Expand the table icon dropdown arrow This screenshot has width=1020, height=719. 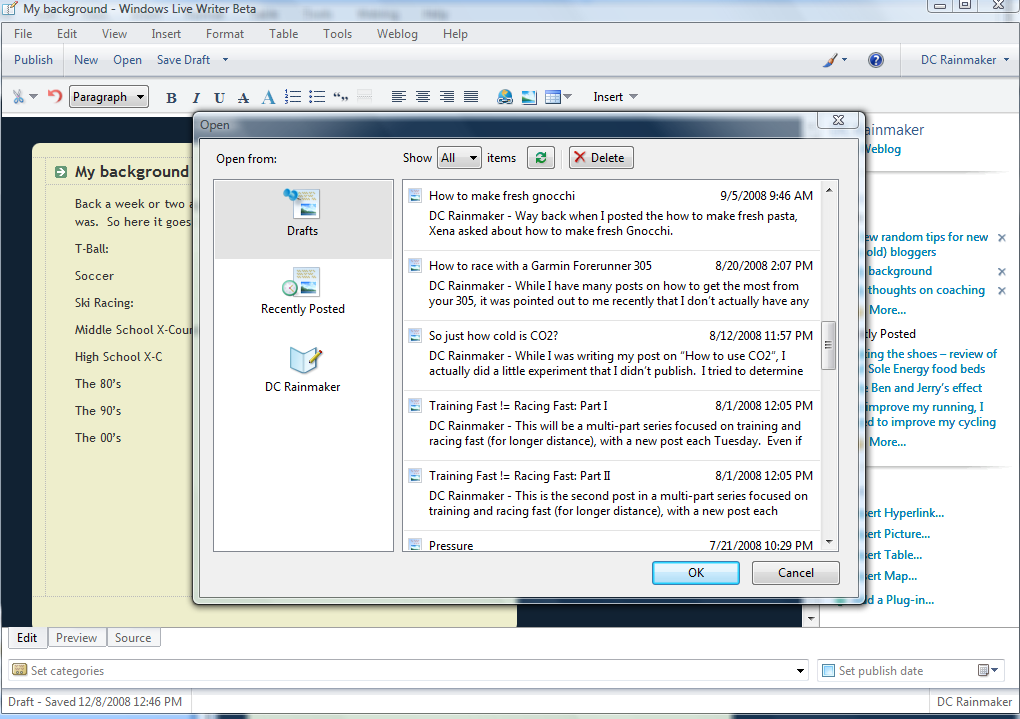567,97
